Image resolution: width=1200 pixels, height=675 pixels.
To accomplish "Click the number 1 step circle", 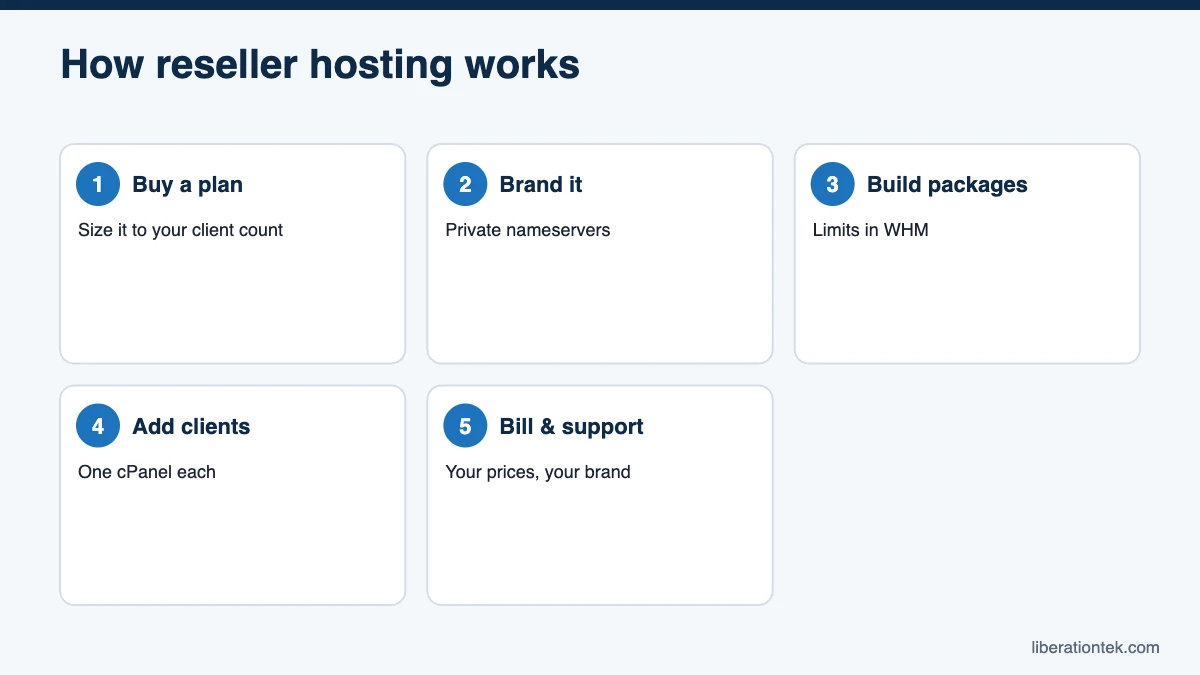I will coord(98,184).
